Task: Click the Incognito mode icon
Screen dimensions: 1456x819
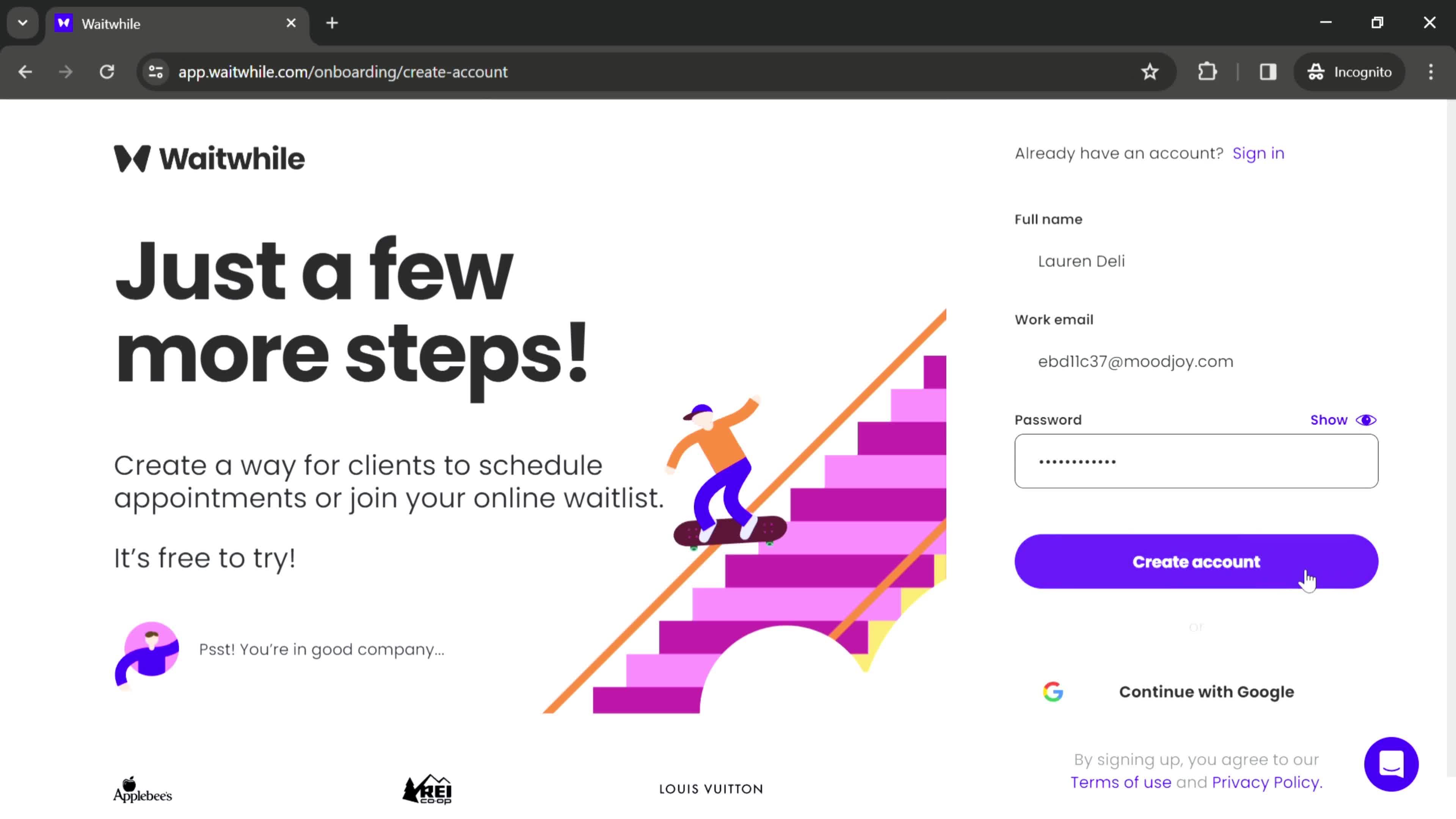Action: pos(1318,71)
